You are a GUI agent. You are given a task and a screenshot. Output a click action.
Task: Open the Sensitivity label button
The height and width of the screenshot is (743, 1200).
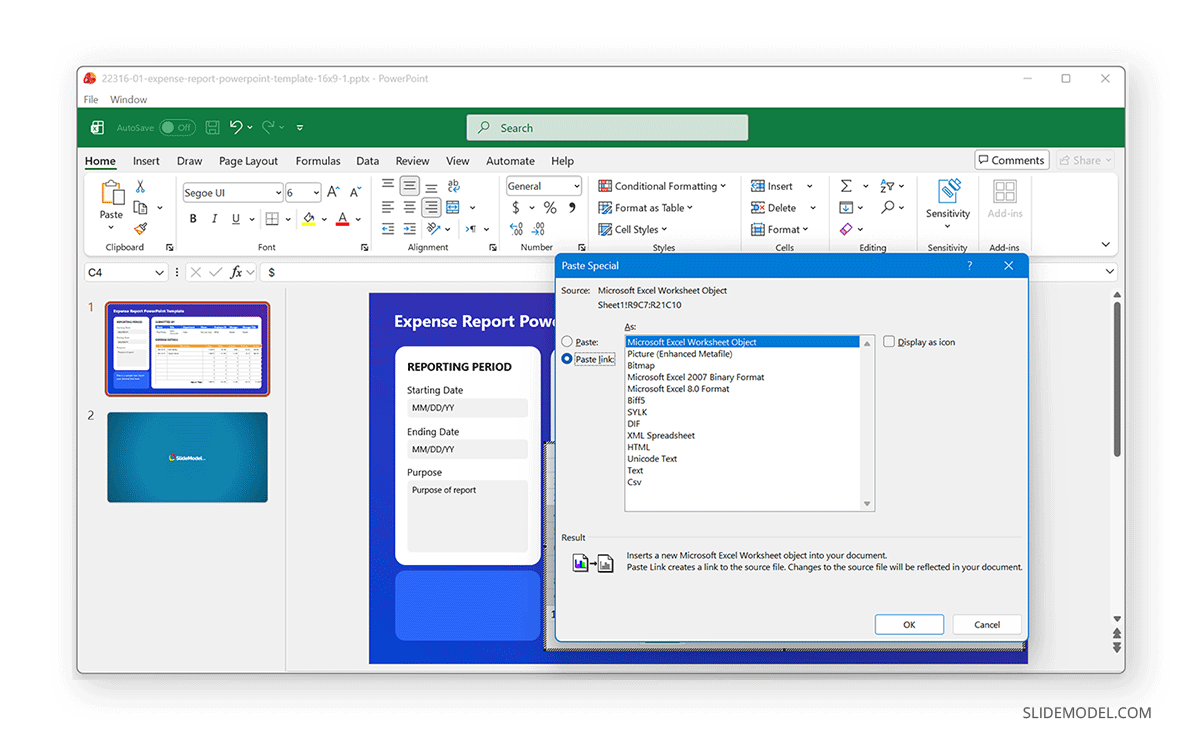point(948,204)
